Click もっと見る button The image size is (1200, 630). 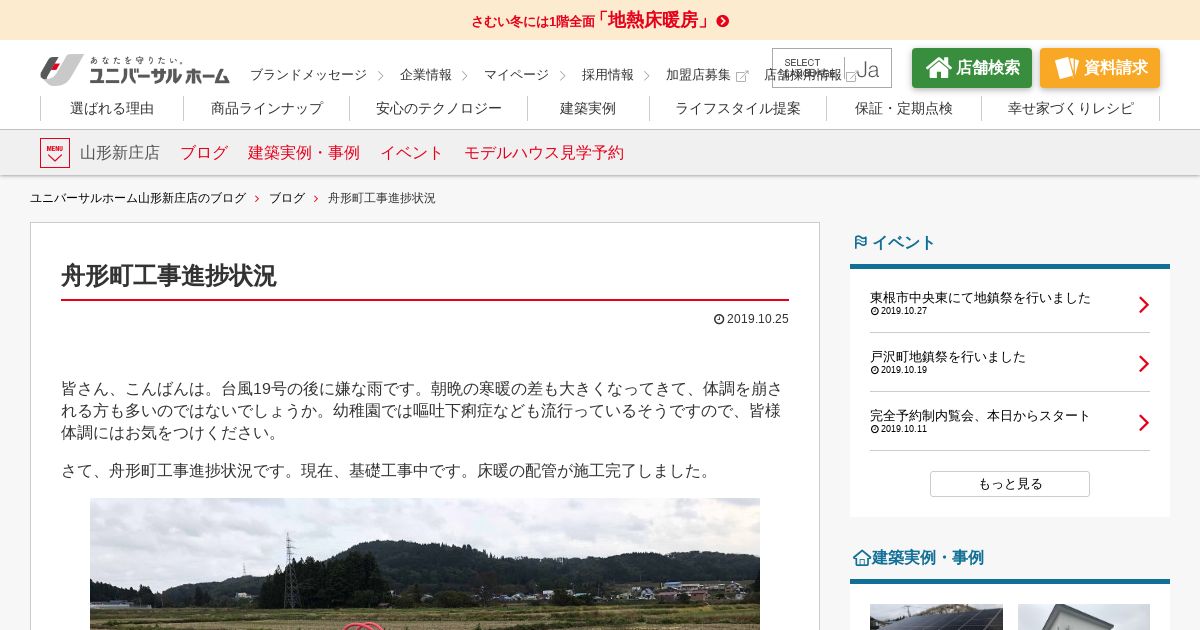(x=1010, y=484)
